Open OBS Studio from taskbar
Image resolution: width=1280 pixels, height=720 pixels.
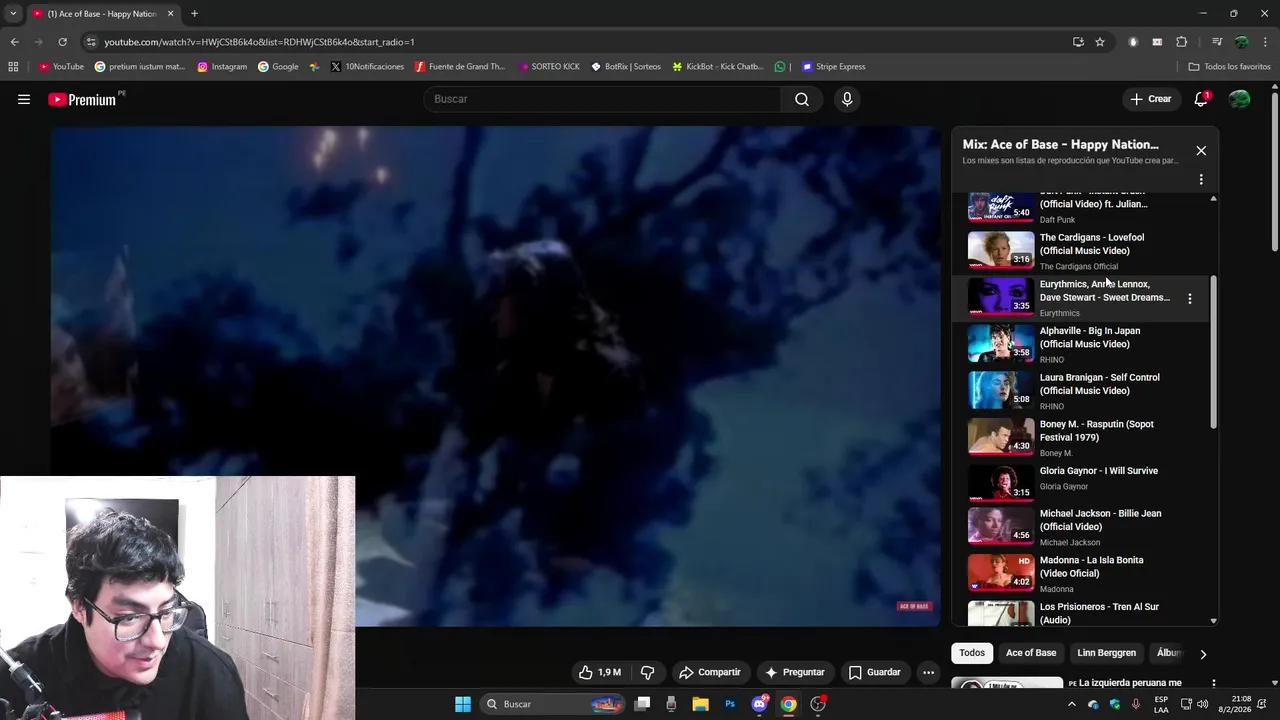[818, 704]
